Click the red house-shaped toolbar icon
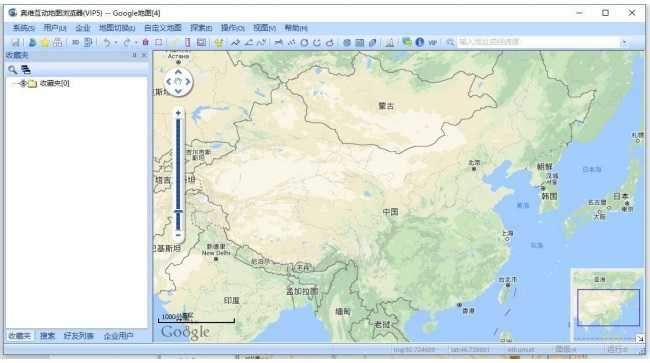650x363 pixels. pyautogui.click(x=146, y=42)
